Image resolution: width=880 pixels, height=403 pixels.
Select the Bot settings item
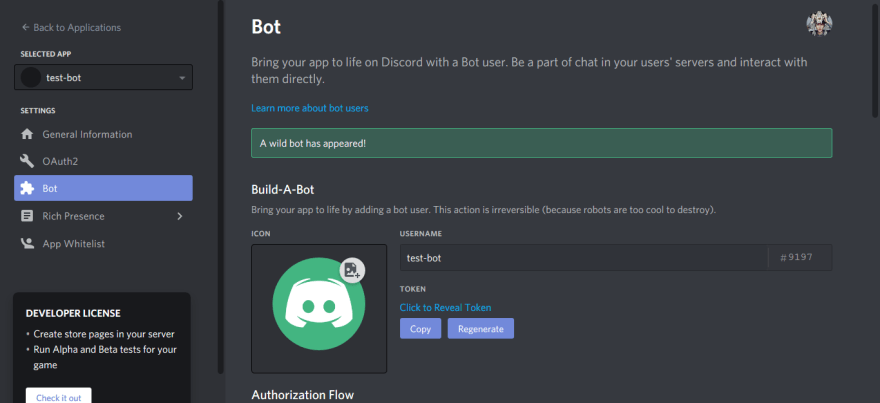pos(103,188)
